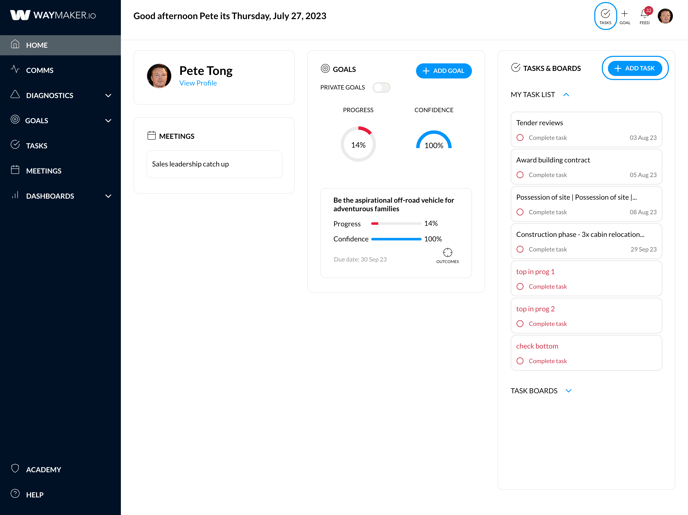Click the Tasks checkmark icon in sidebar
The image size is (688, 515).
(x=15, y=144)
